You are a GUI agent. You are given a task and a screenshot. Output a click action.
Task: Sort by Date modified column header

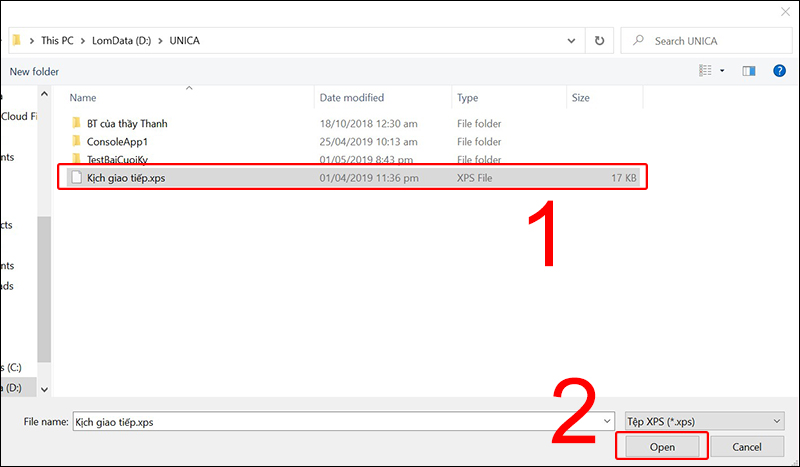click(352, 97)
